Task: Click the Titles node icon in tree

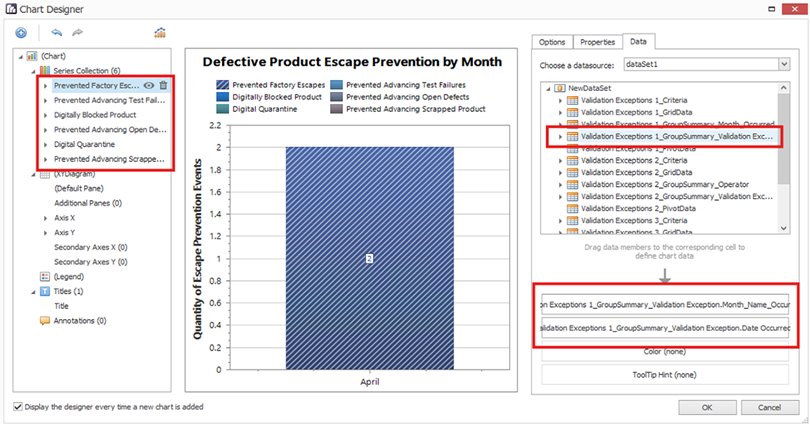Action: [x=44, y=291]
